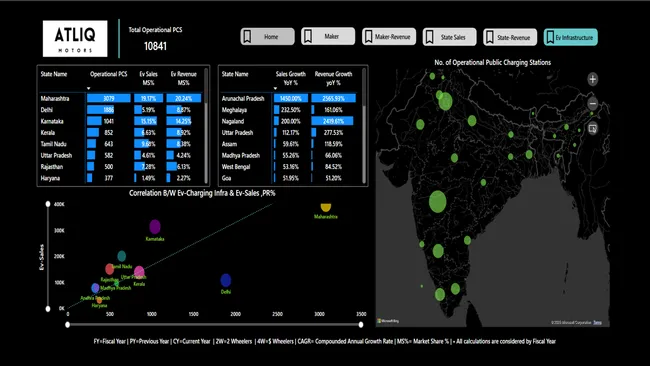The image size is (650, 366).
Task: Select Maharashtra row in left table
Action: coord(121,98)
